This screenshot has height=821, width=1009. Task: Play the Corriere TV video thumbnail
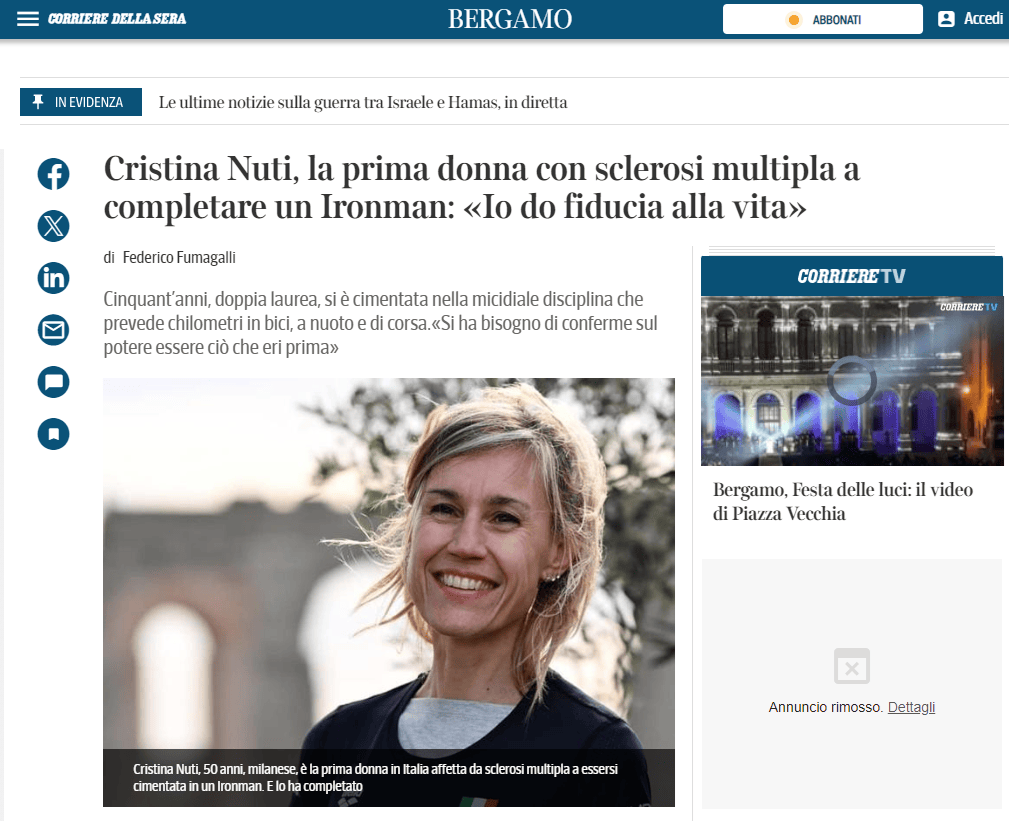852,381
